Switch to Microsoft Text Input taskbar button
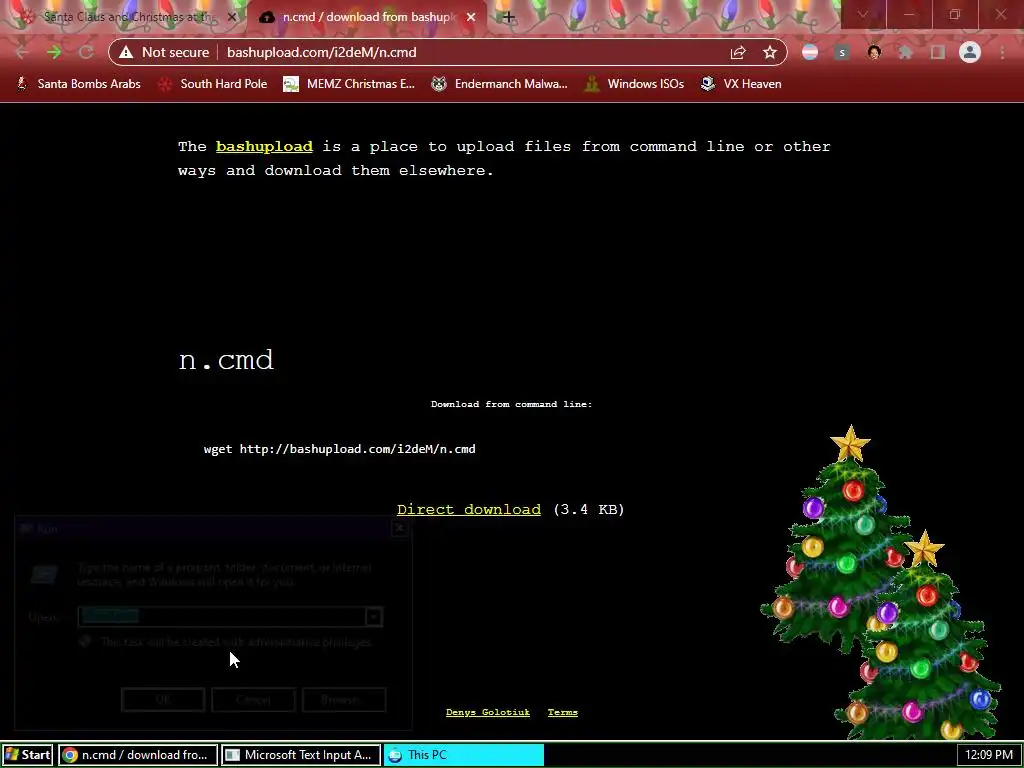This screenshot has width=1024, height=768. (300, 755)
